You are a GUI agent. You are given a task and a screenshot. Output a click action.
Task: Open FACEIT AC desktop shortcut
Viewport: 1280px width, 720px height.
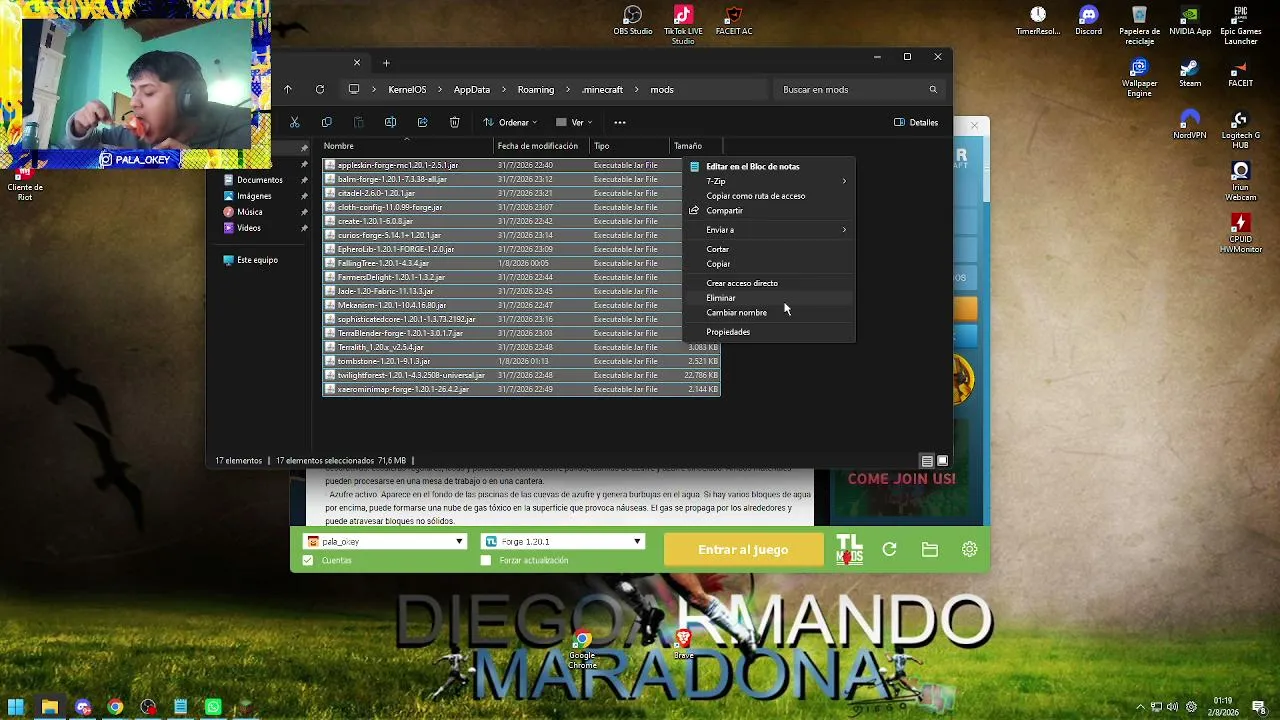[734, 21]
